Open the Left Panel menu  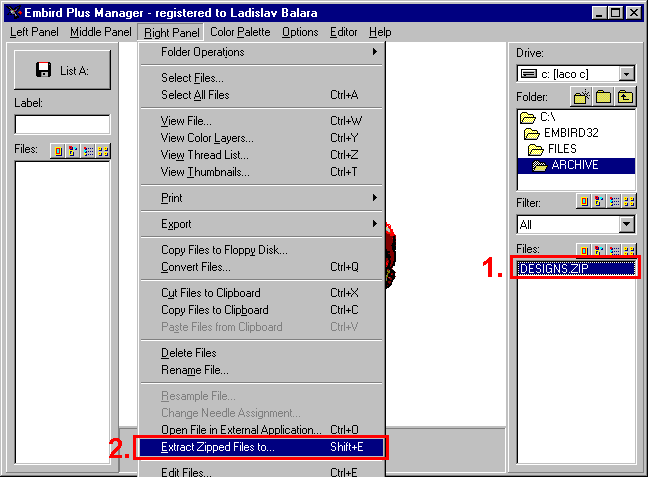(x=34, y=32)
